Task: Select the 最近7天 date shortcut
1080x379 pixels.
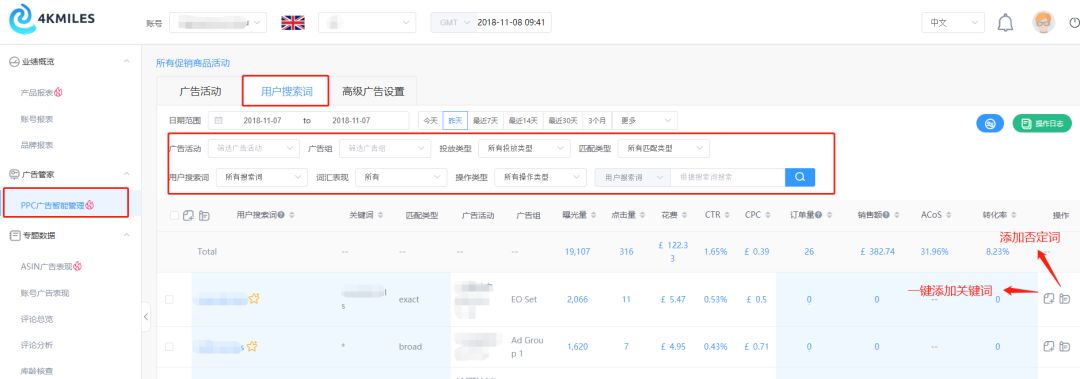Action: tap(486, 120)
